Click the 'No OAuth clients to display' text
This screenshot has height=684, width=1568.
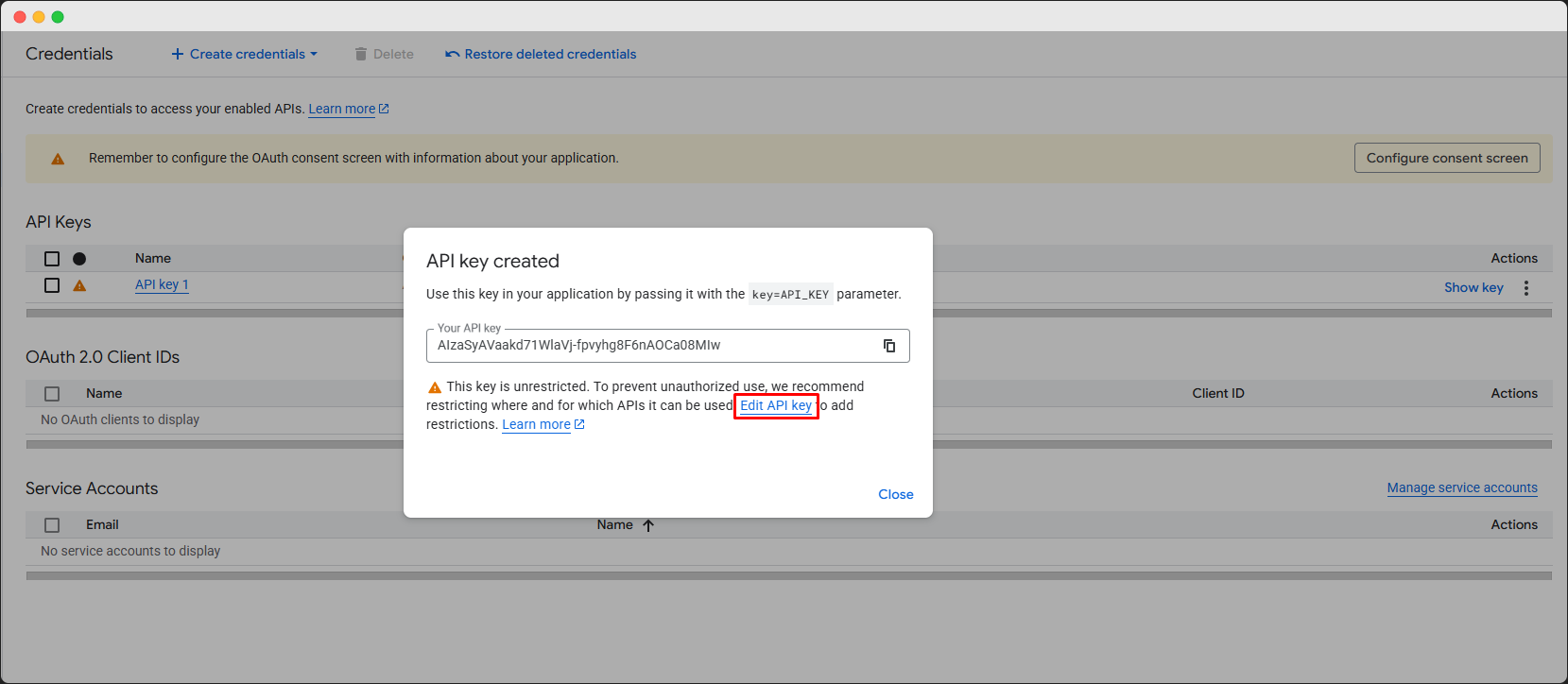120,419
